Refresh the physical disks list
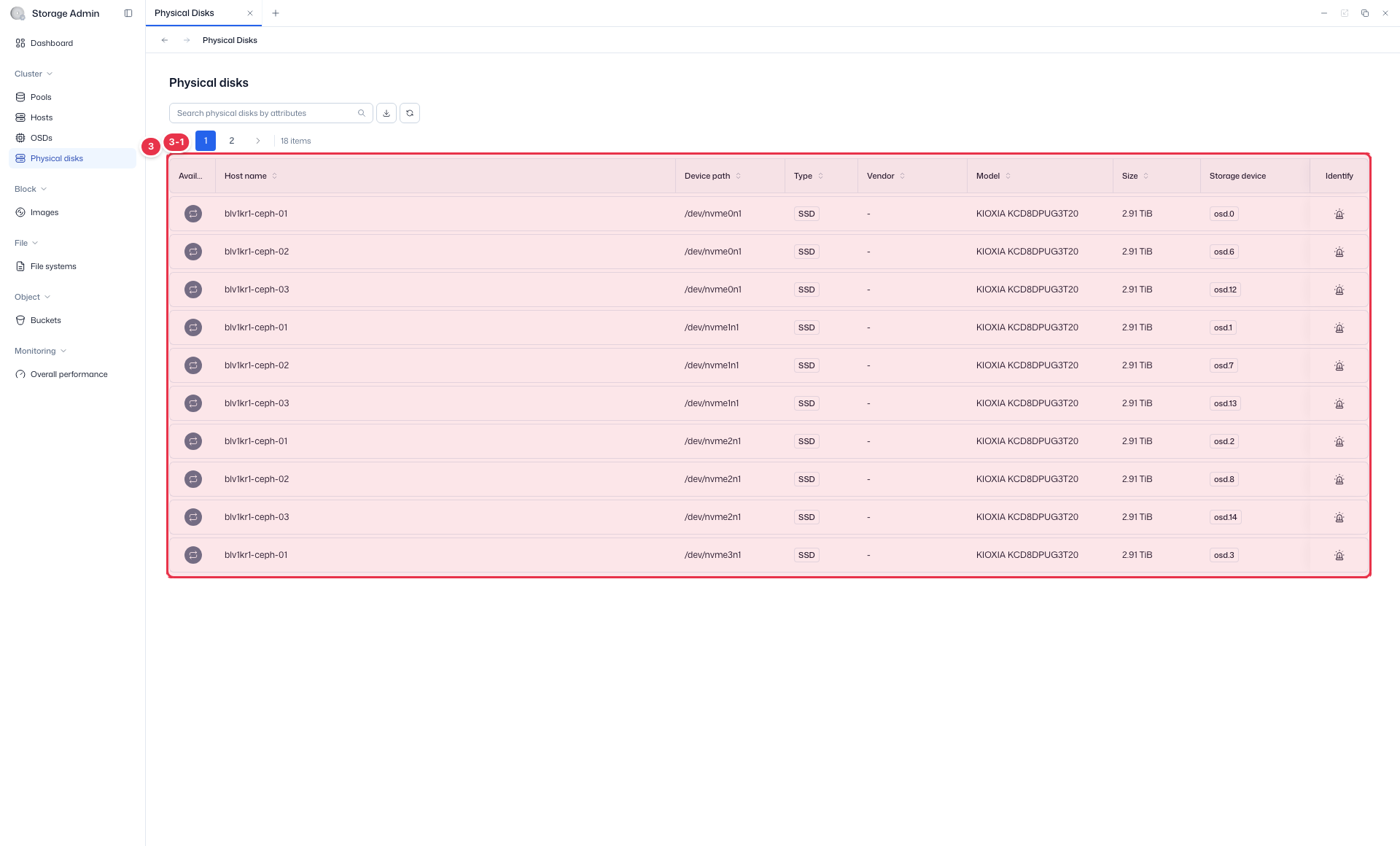This screenshot has width=1400, height=846. [x=410, y=113]
